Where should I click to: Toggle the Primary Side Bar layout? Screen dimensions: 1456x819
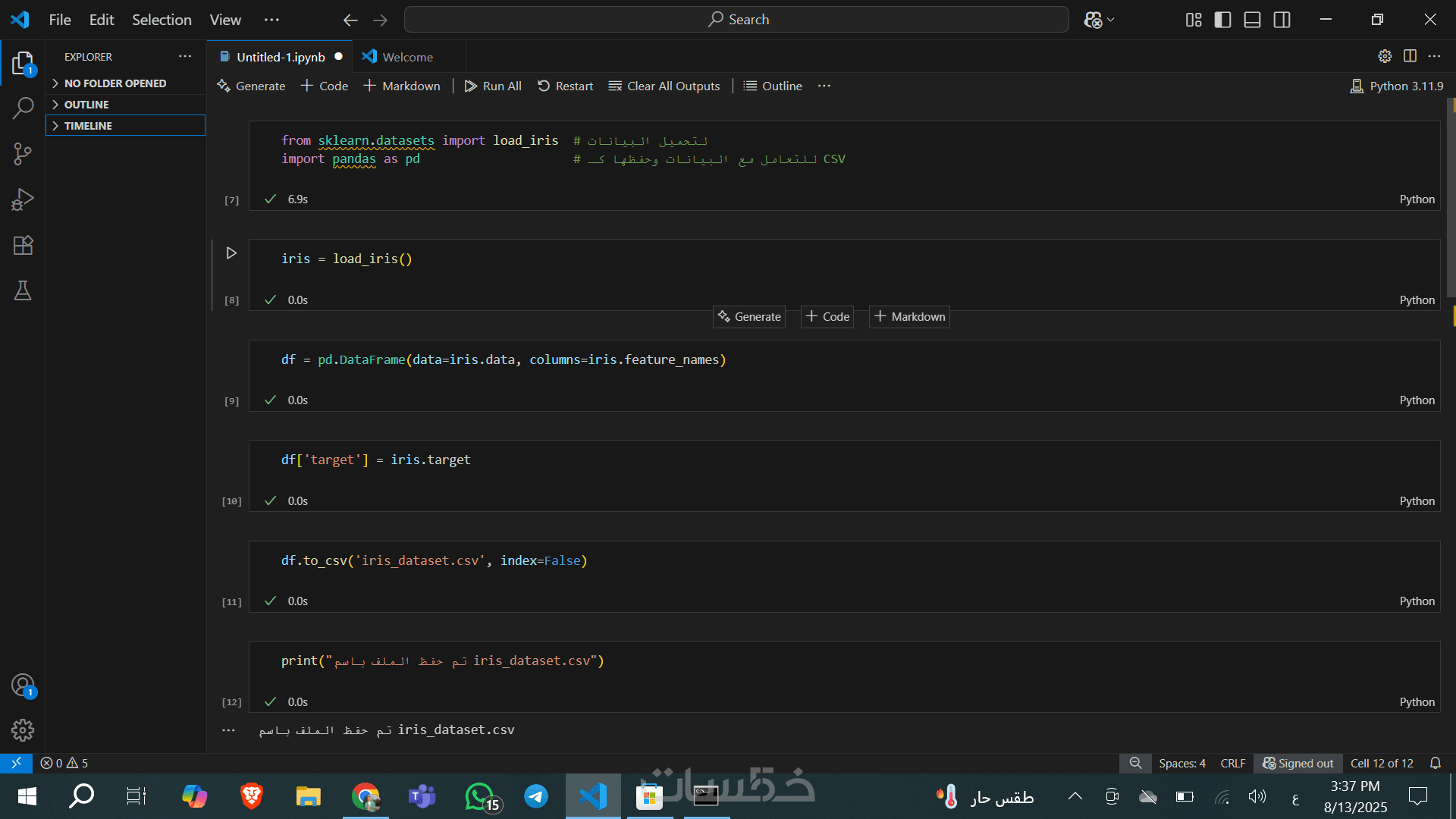pos(1222,20)
